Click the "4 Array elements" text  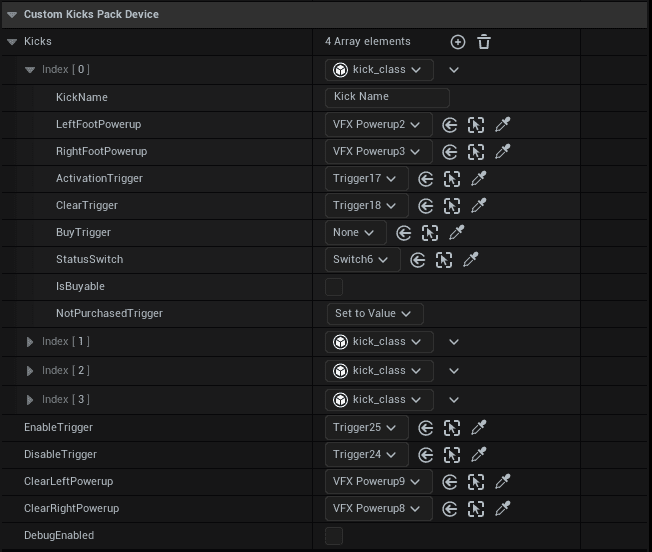[368, 42]
